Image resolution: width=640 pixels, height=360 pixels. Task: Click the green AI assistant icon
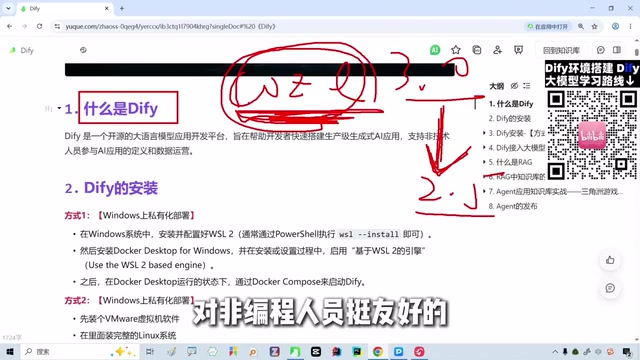click(435, 50)
